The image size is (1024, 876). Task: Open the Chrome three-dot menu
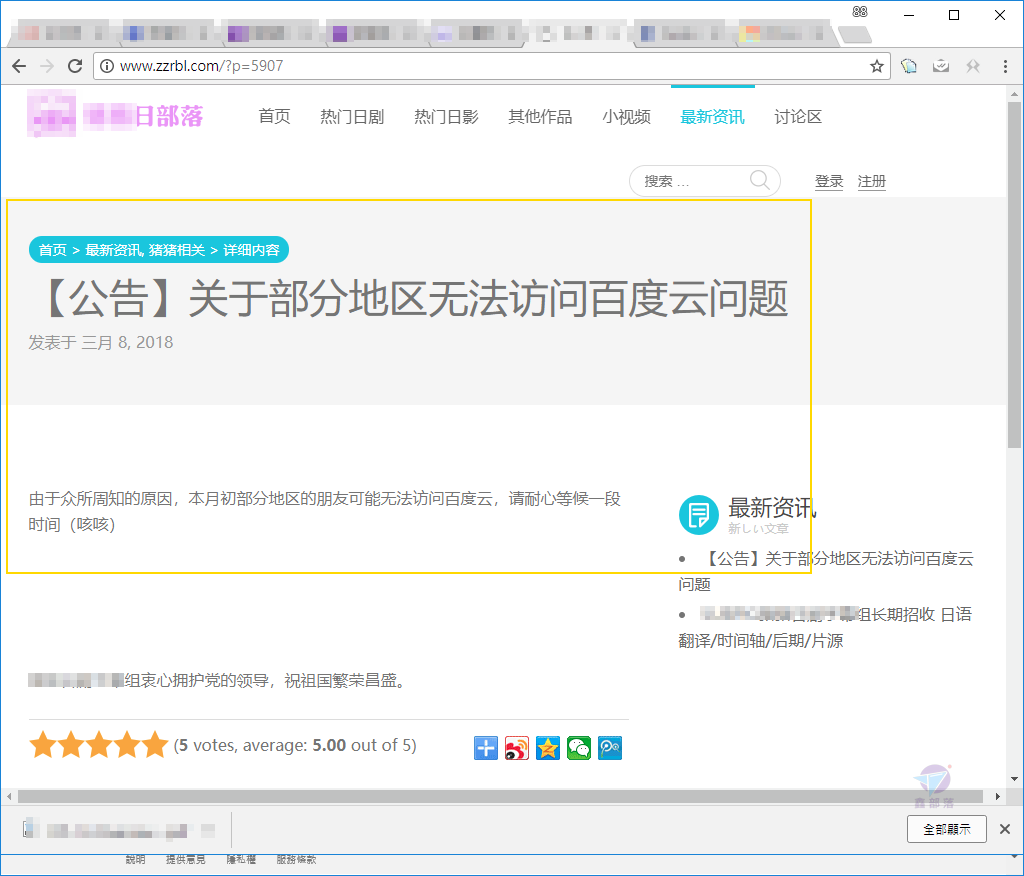(x=1005, y=66)
